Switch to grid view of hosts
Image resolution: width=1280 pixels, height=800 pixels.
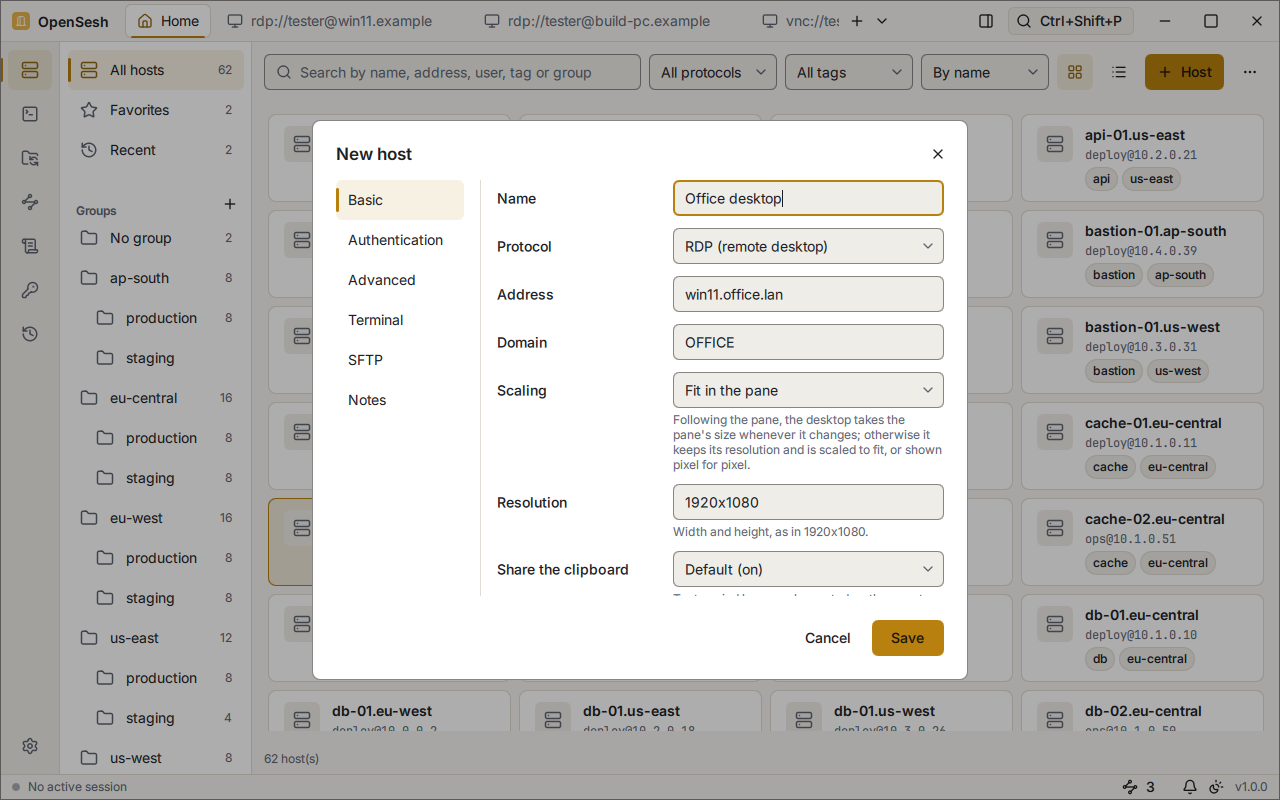click(x=1075, y=72)
